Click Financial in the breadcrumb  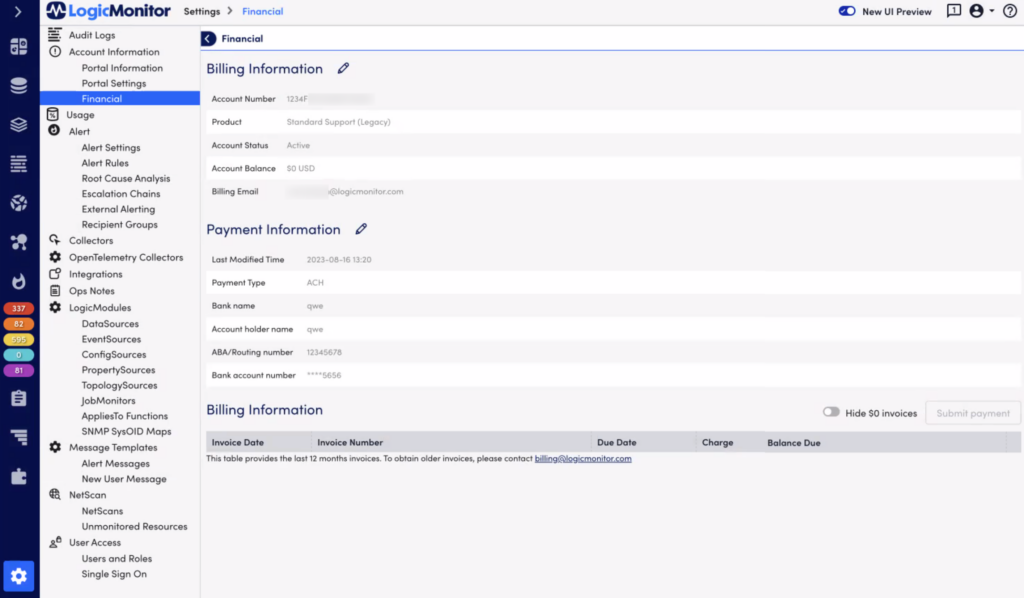pyautogui.click(x=263, y=11)
